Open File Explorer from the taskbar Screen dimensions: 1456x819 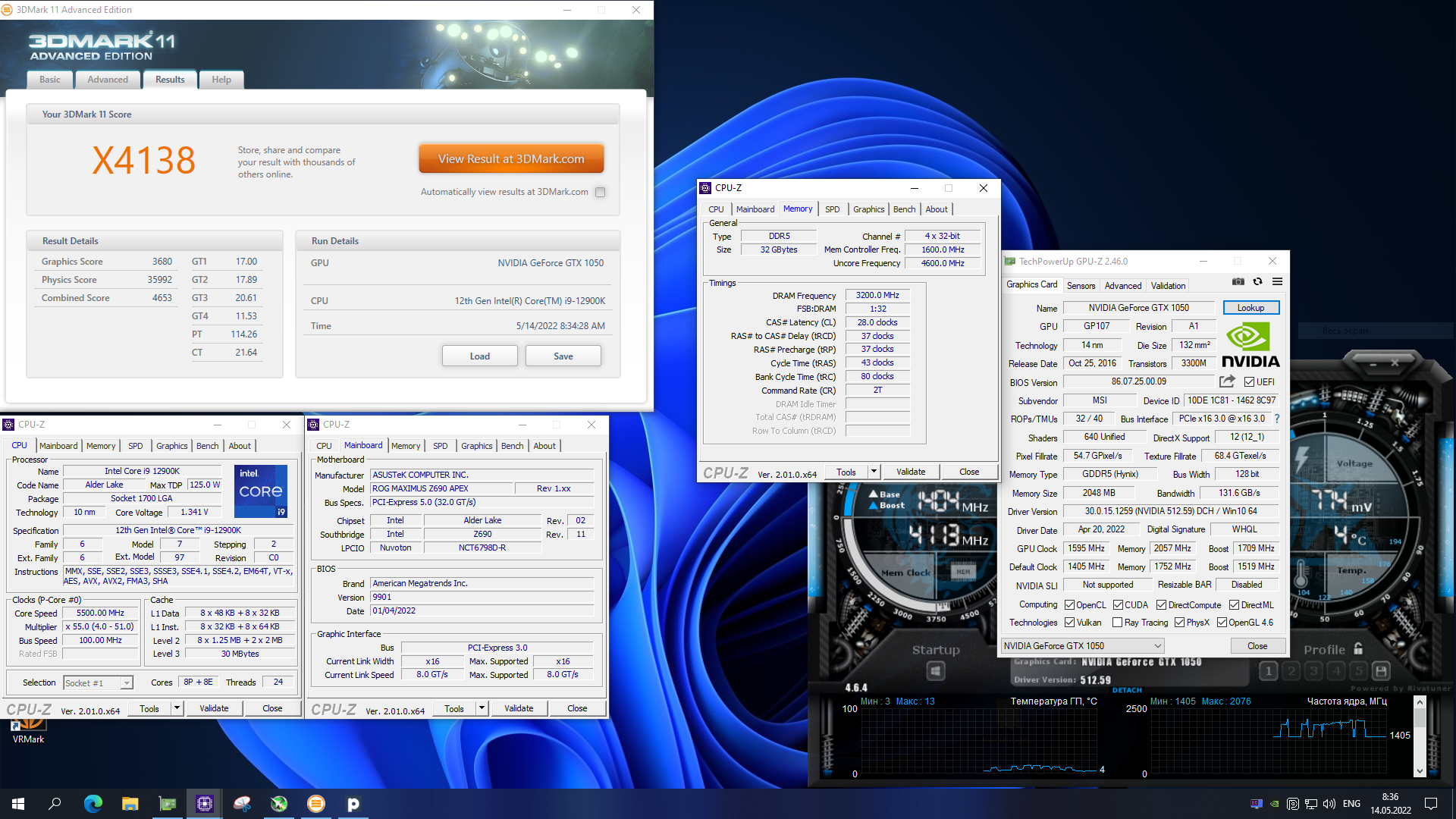[x=130, y=804]
